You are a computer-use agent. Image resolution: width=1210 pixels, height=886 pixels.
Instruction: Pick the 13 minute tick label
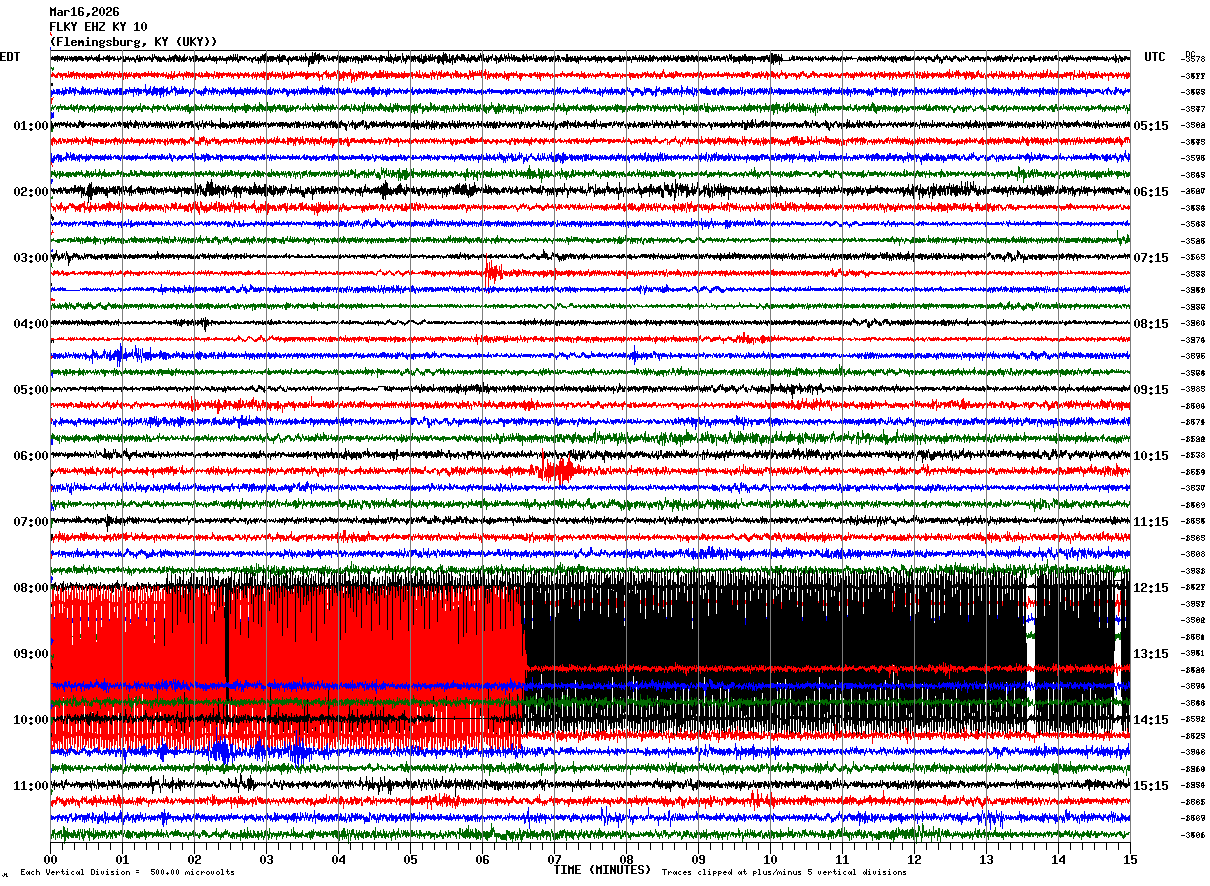[x=986, y=860]
